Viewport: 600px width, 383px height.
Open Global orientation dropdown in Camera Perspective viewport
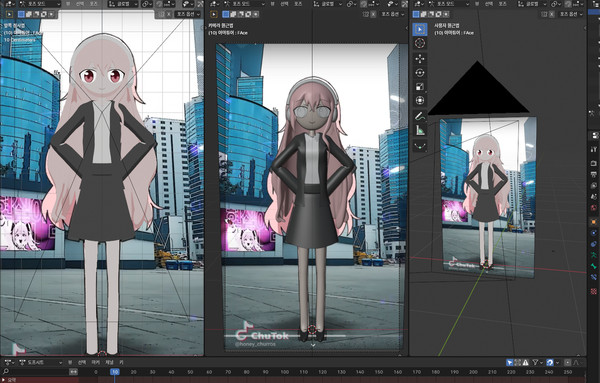point(328,4)
